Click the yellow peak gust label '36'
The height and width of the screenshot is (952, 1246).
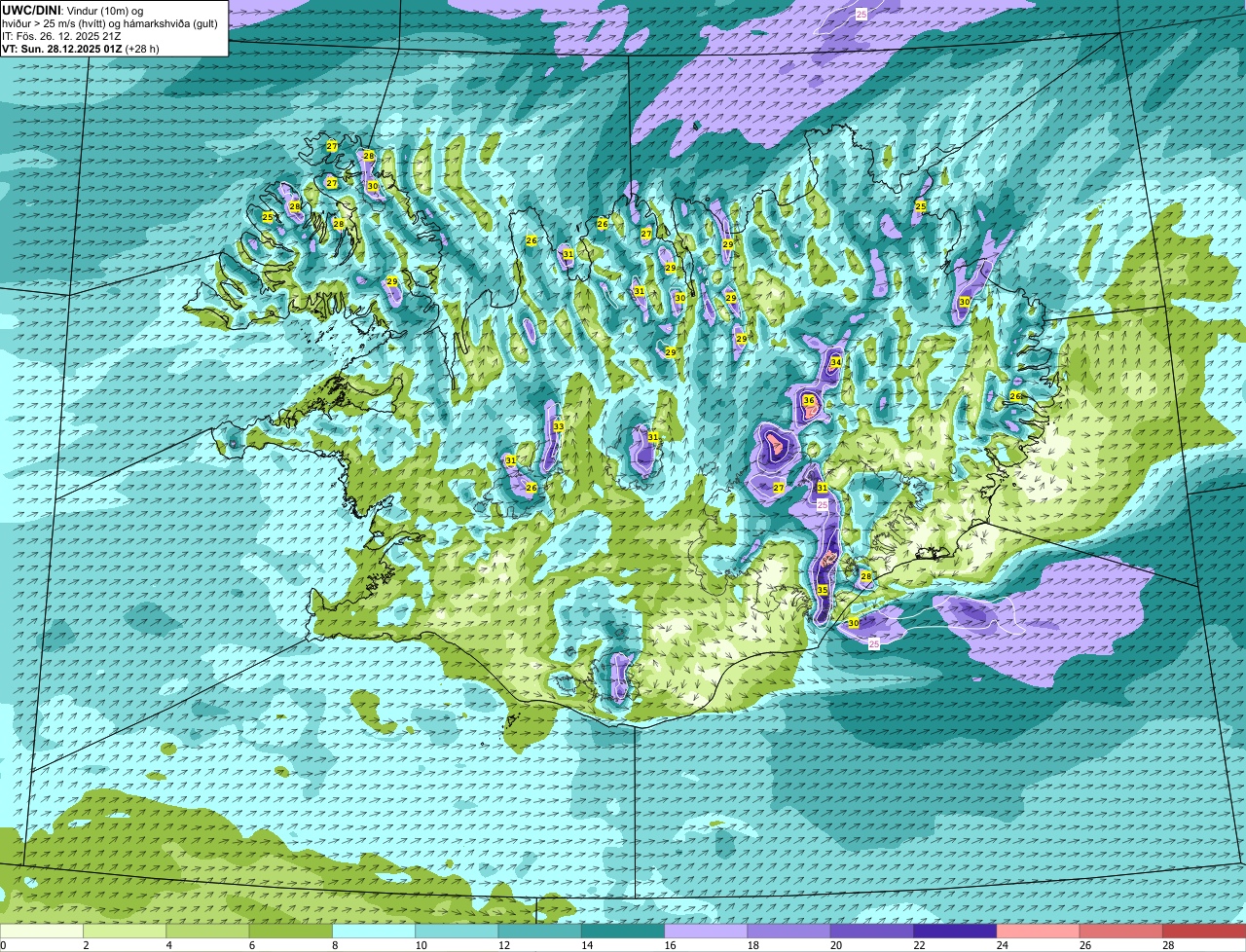[x=809, y=400]
